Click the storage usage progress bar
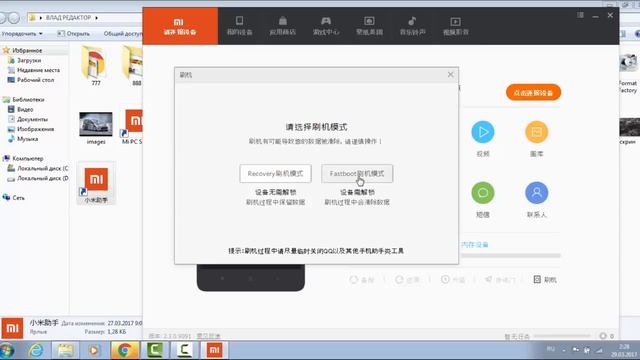 [510, 256]
